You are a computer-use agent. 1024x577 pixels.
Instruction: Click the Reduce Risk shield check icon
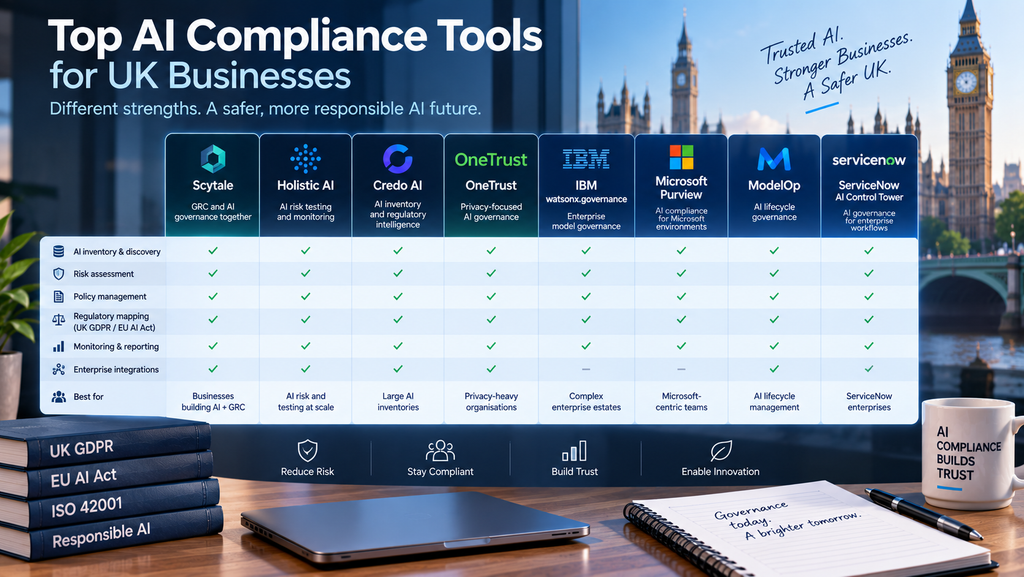pos(308,450)
